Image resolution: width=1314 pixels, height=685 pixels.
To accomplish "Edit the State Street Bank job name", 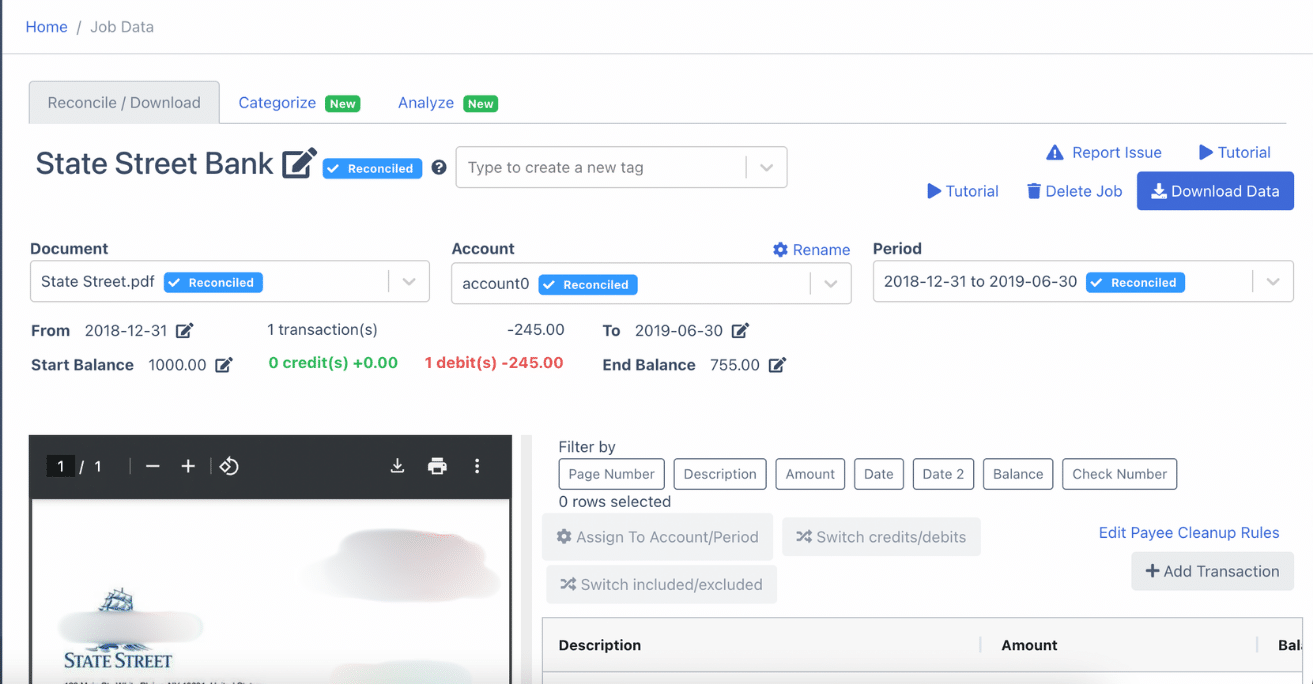I will pos(299,163).
